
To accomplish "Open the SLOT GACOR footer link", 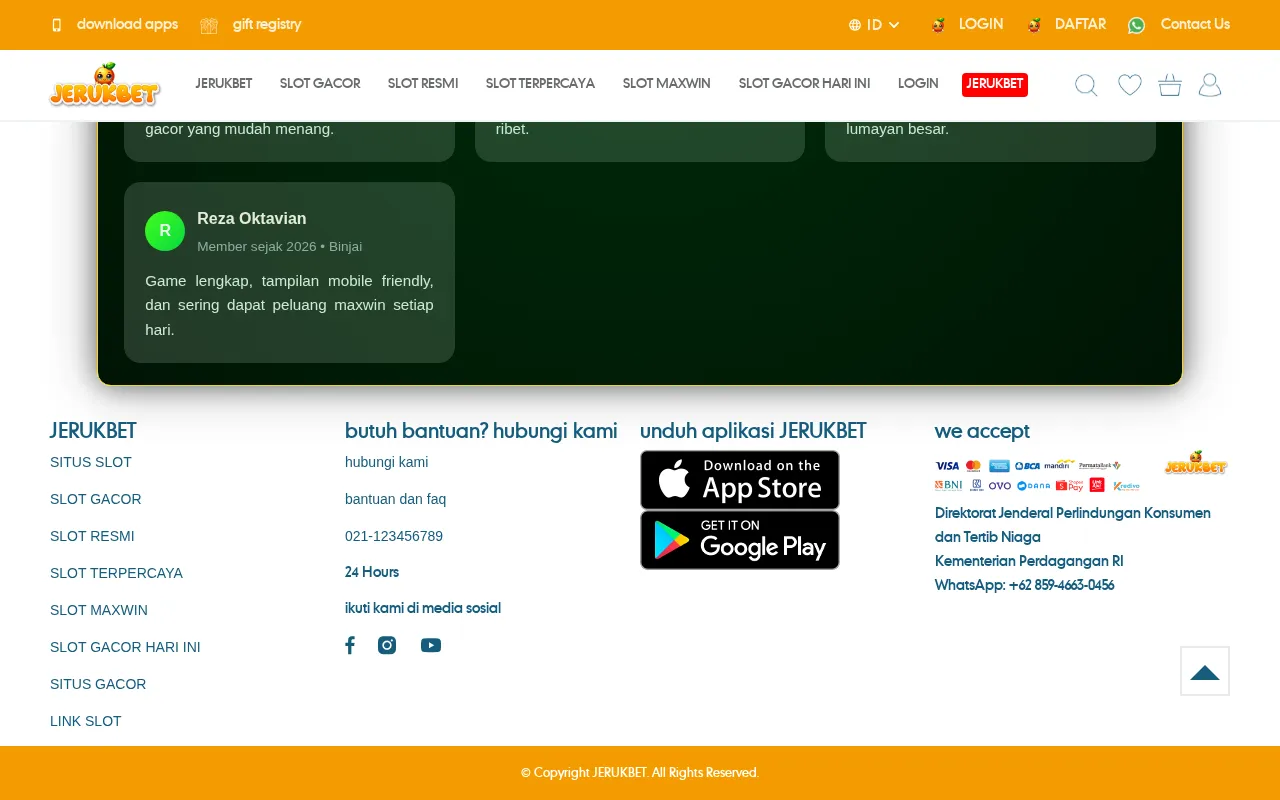I will [x=96, y=499].
